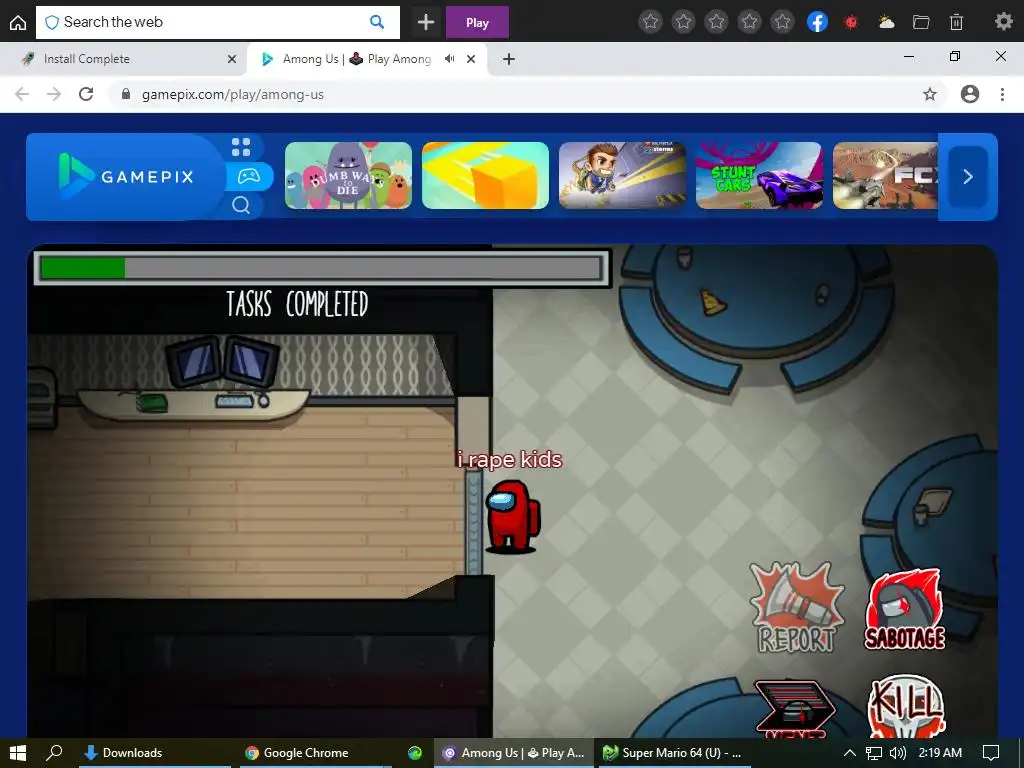Click the 2:19 AM clock
The image size is (1024, 768).
click(x=940, y=753)
